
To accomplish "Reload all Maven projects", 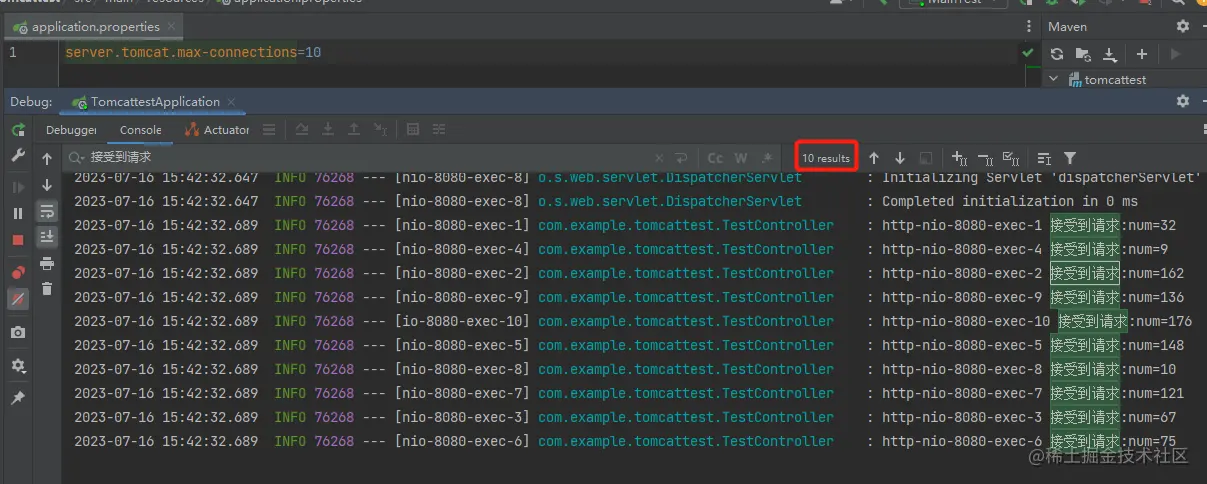I will [1057, 54].
